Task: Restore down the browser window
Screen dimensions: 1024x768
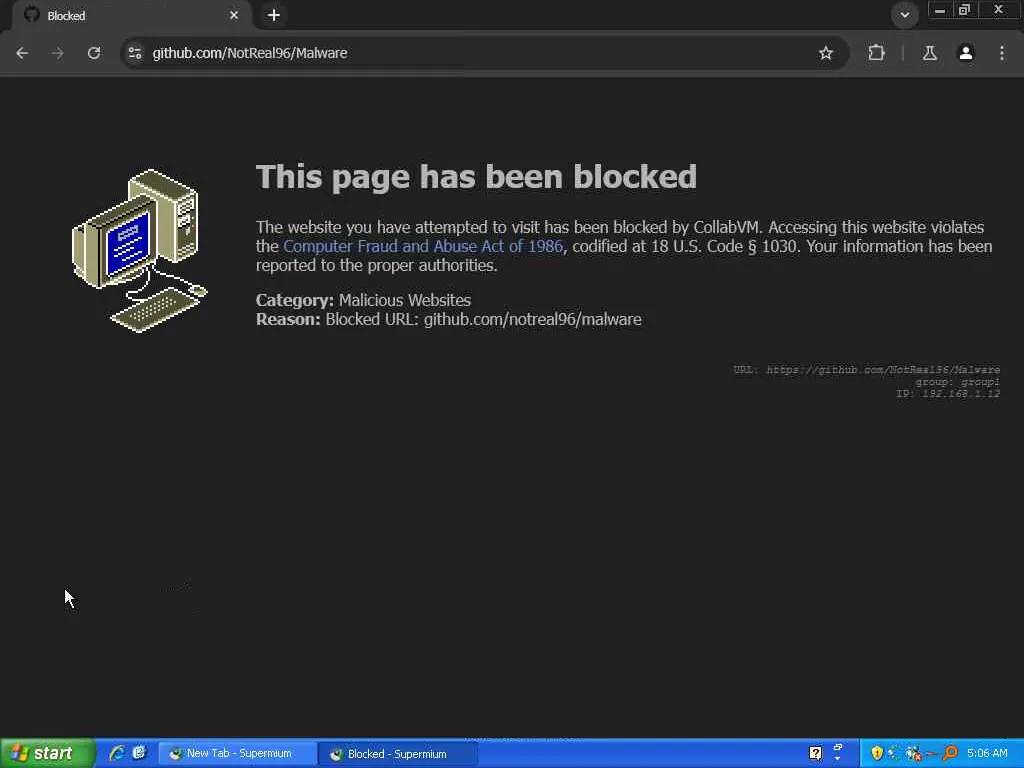Action: coord(965,10)
